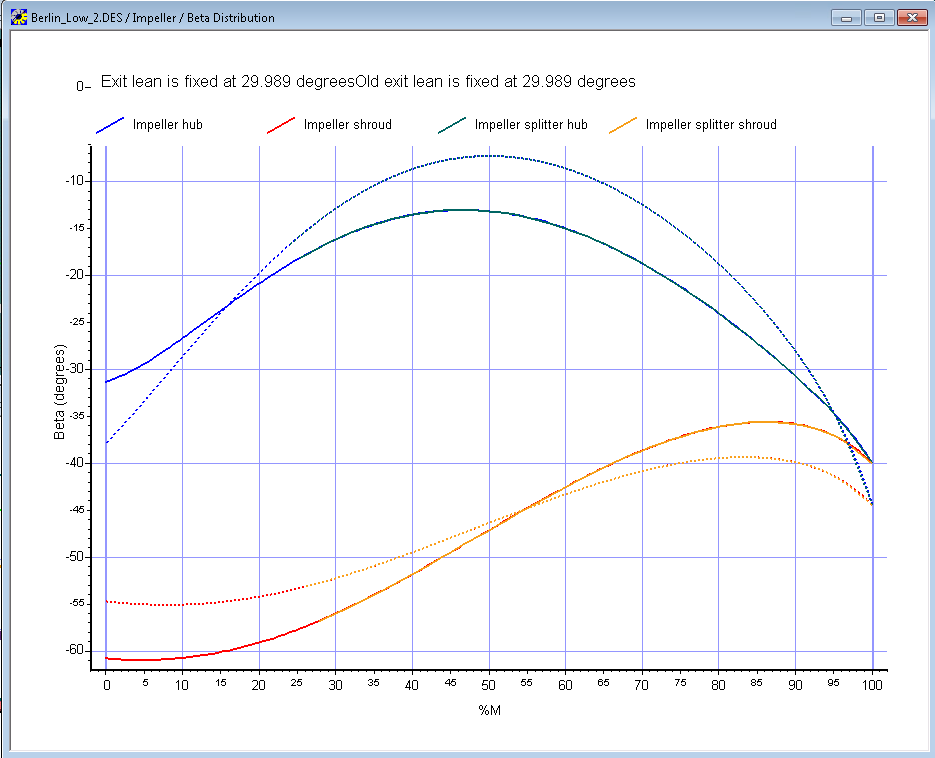Click the application icon in the title bar
Screen dimensions: 935x758
point(18,17)
